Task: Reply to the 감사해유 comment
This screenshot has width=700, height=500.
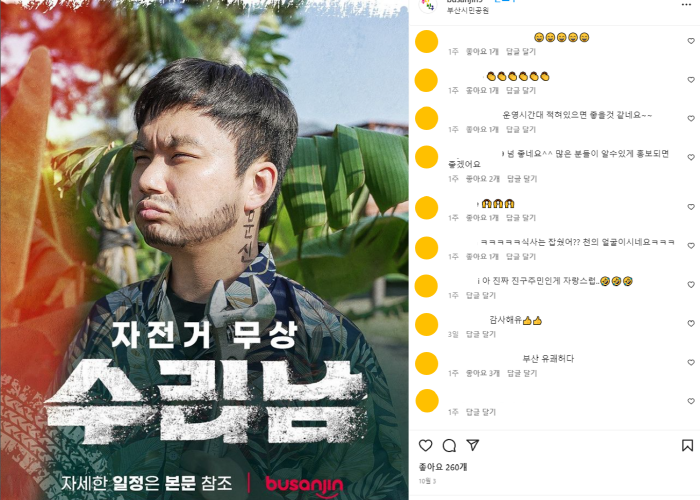Action: click(x=481, y=334)
